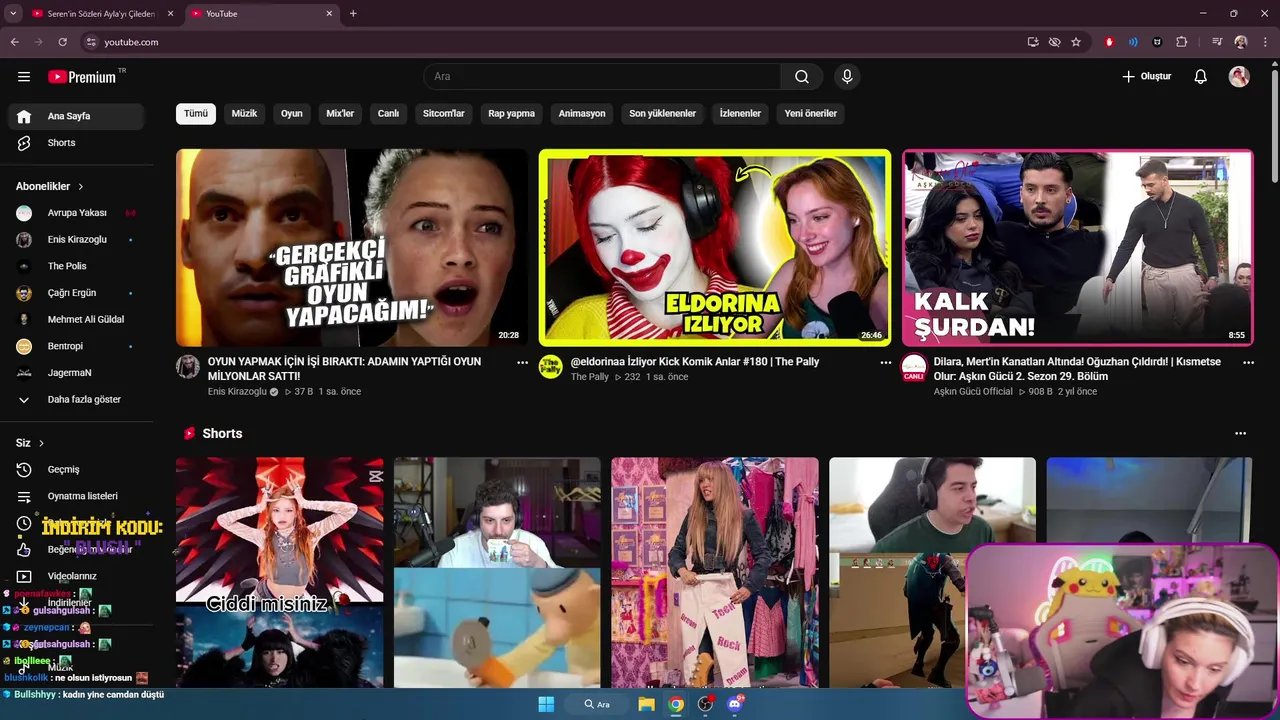Play the KALK ŞURDAN video thumbnail

tap(1077, 247)
